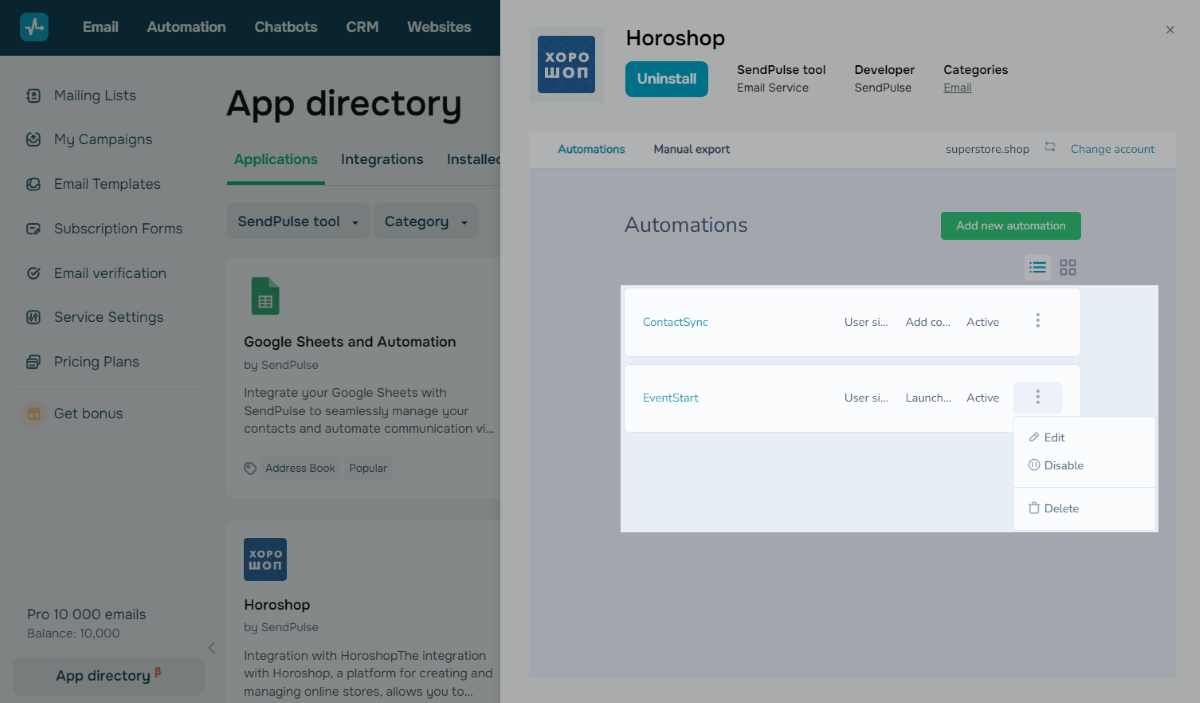Click the Pricing Plans sidebar icon
The image size is (1200, 703).
pos(34,362)
